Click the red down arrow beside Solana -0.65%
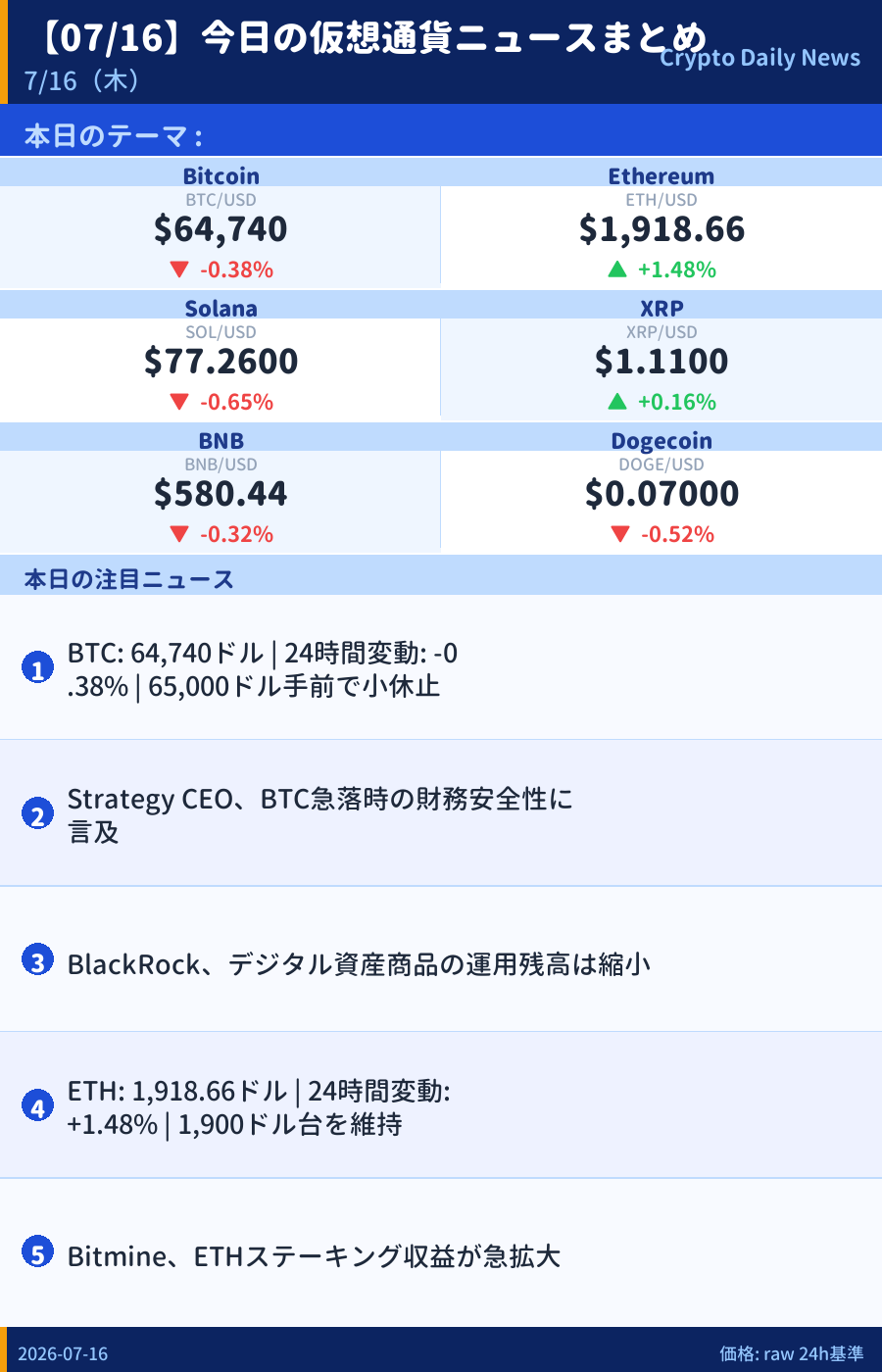The height and width of the screenshot is (1372, 882). [x=178, y=402]
